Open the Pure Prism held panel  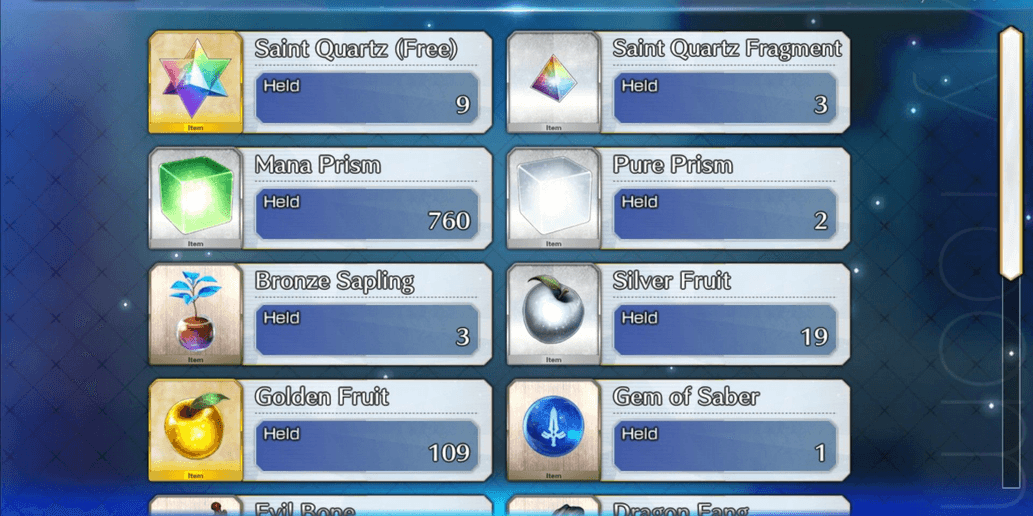(725, 214)
